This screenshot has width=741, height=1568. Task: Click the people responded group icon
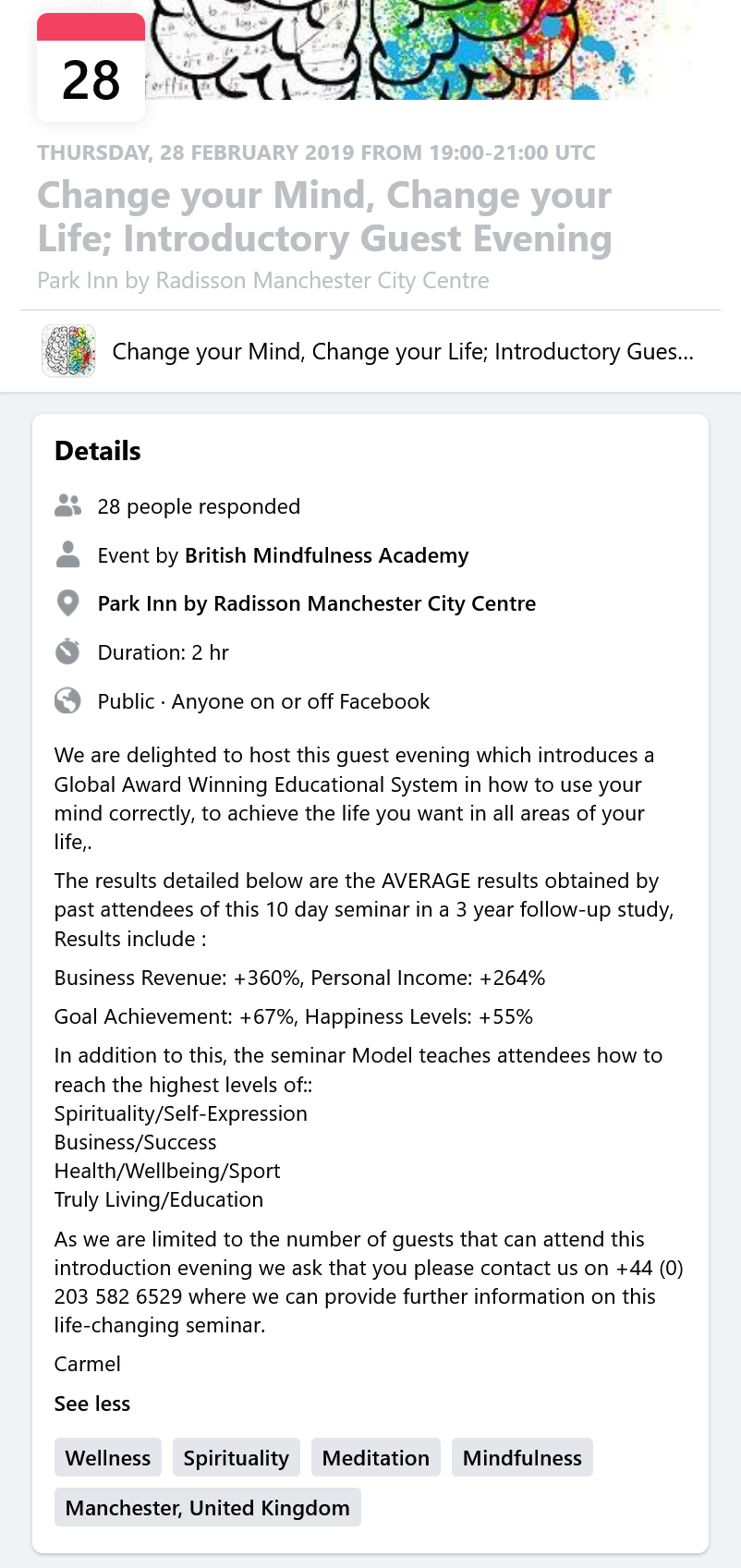pos(67,506)
